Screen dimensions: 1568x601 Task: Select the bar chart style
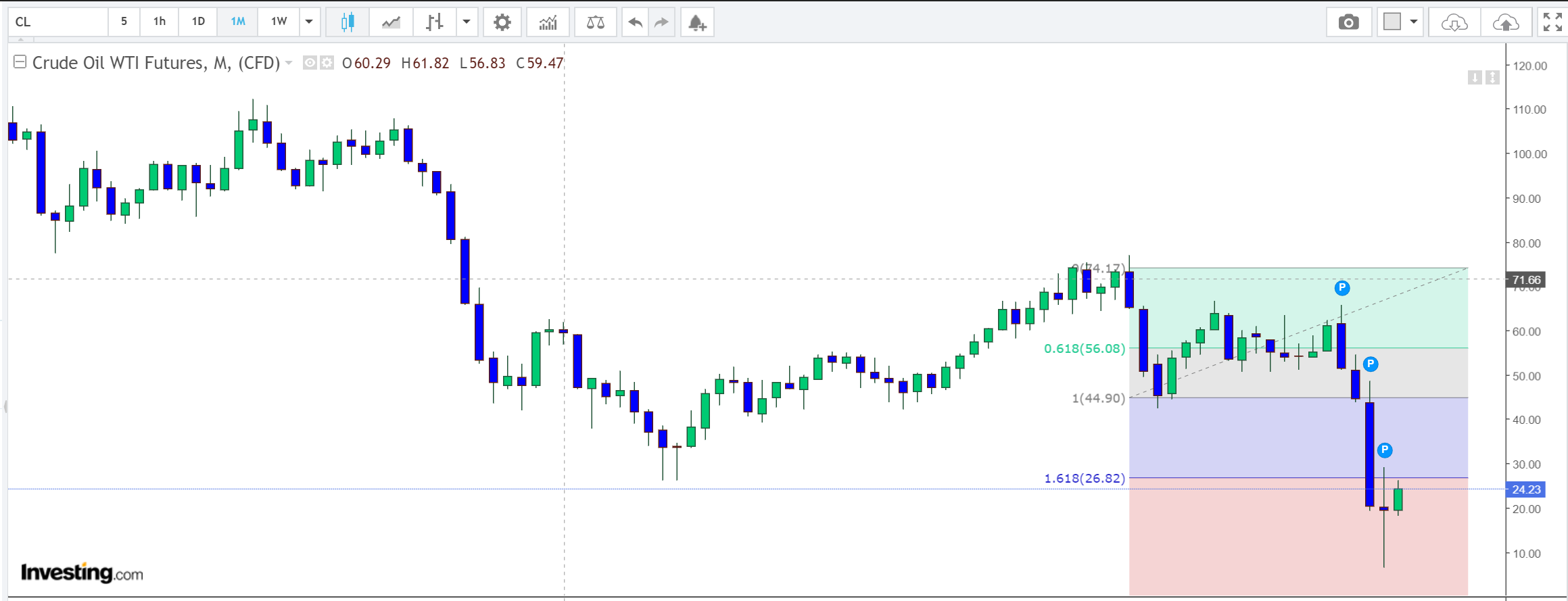(435, 22)
